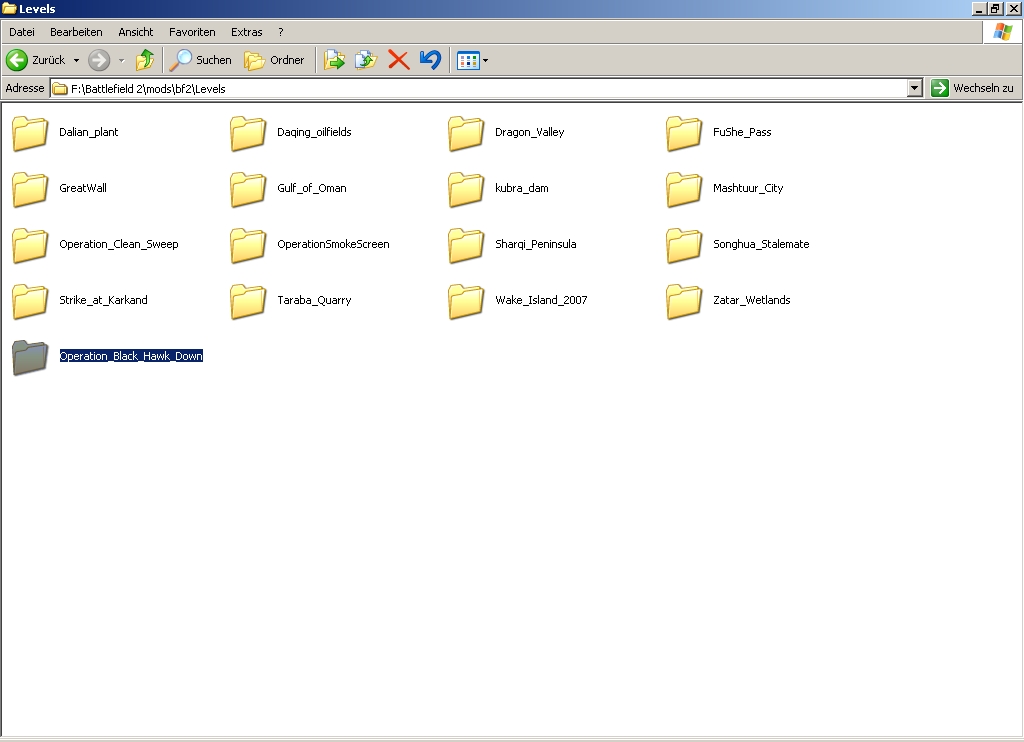This screenshot has height=742, width=1024.
Task: Open the views mode dropdown
Action: pos(486,60)
